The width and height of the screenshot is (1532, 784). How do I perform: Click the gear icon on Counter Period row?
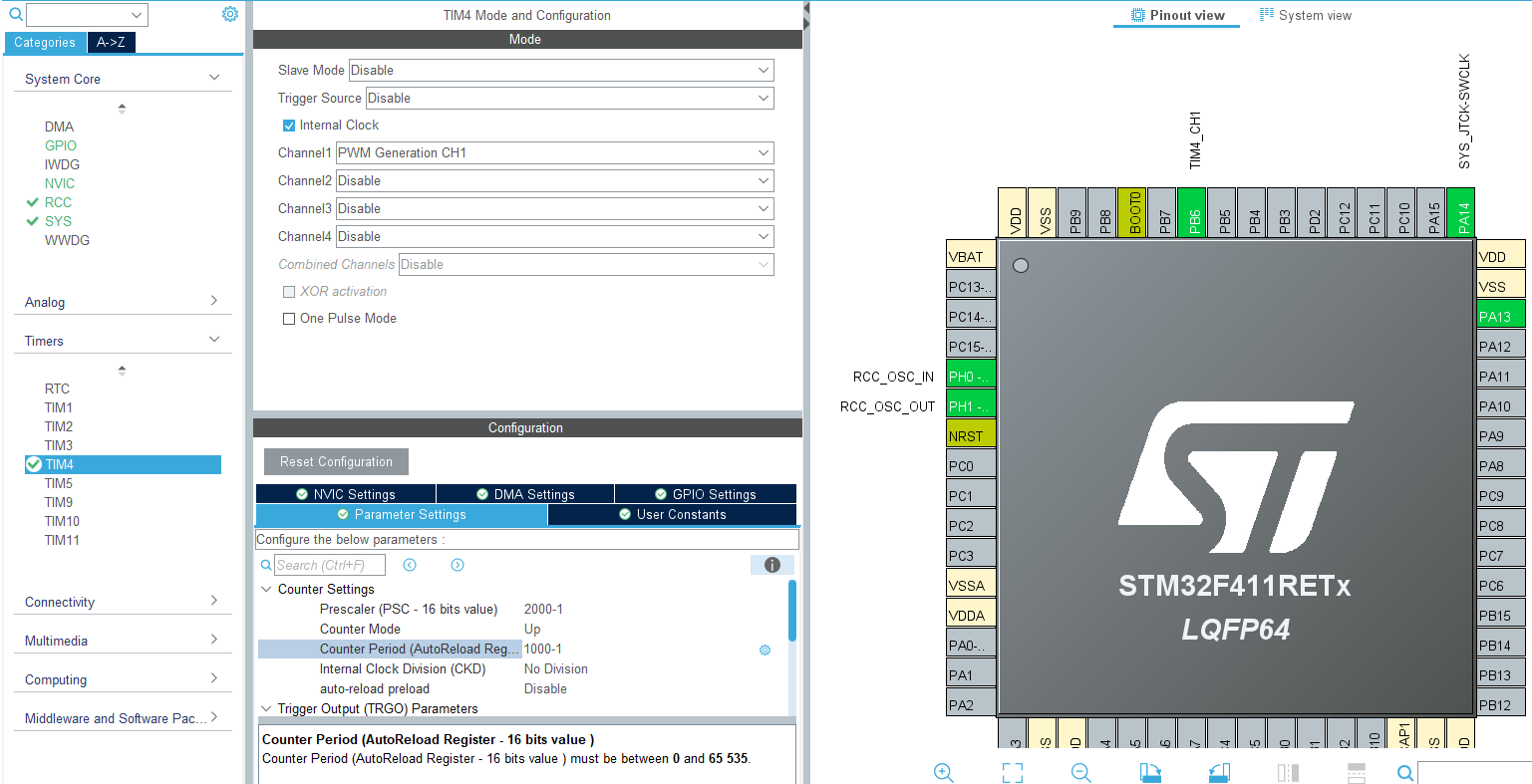766,650
